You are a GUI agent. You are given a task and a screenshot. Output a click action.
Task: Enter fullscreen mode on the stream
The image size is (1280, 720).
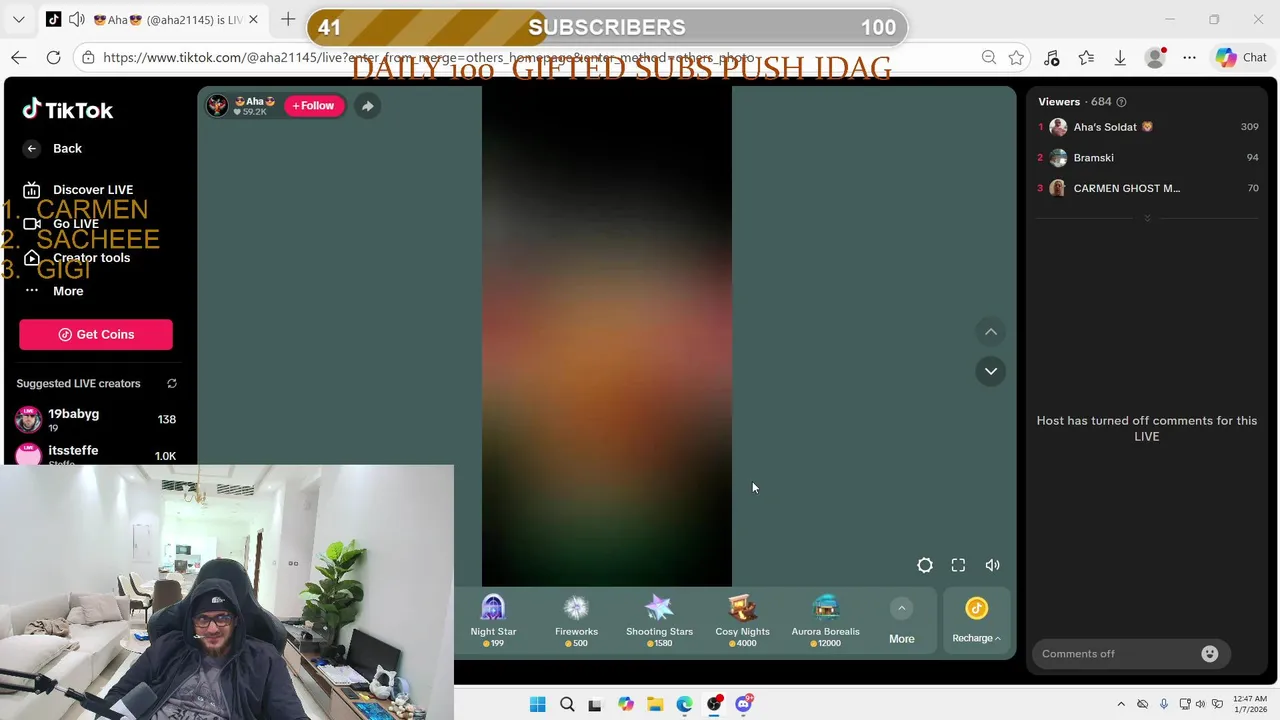tap(958, 565)
